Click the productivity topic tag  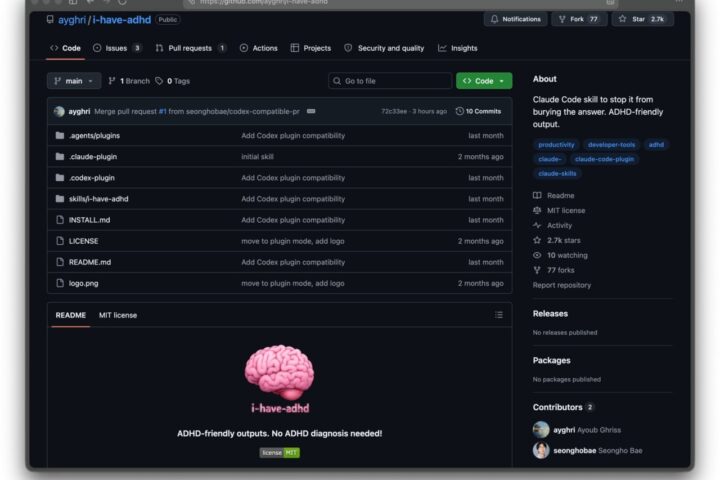(x=556, y=145)
